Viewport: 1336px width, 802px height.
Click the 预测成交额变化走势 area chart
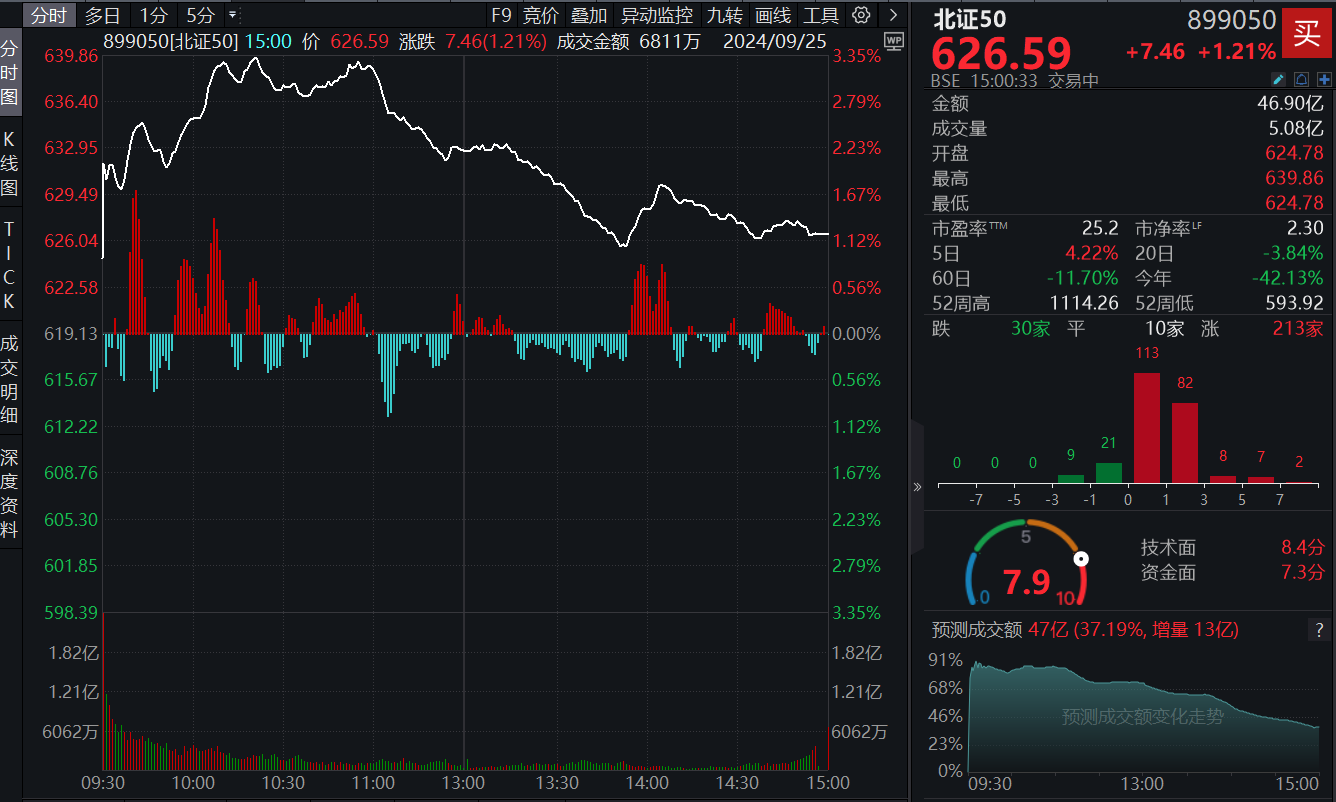click(x=1142, y=715)
